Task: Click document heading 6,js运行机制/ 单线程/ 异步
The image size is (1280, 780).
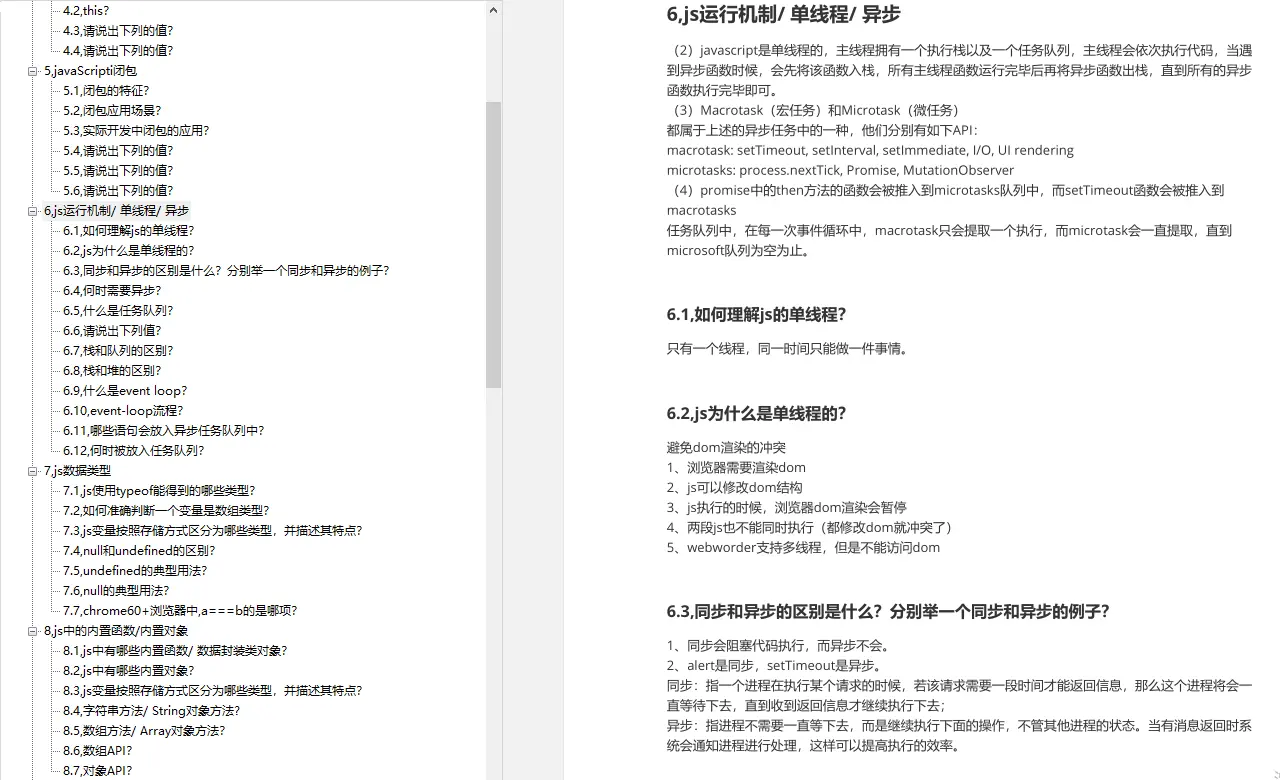Action: 783,15
